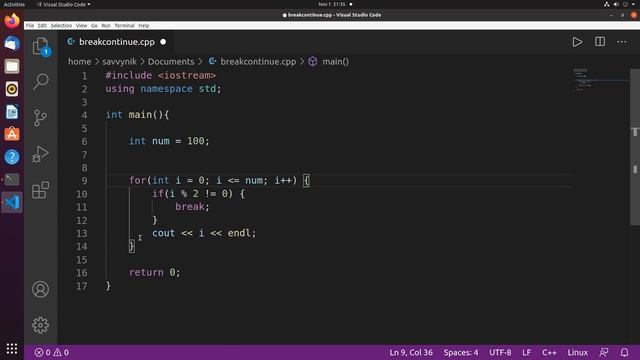
Task: Click home in breadcrumb path
Action: coord(80,62)
